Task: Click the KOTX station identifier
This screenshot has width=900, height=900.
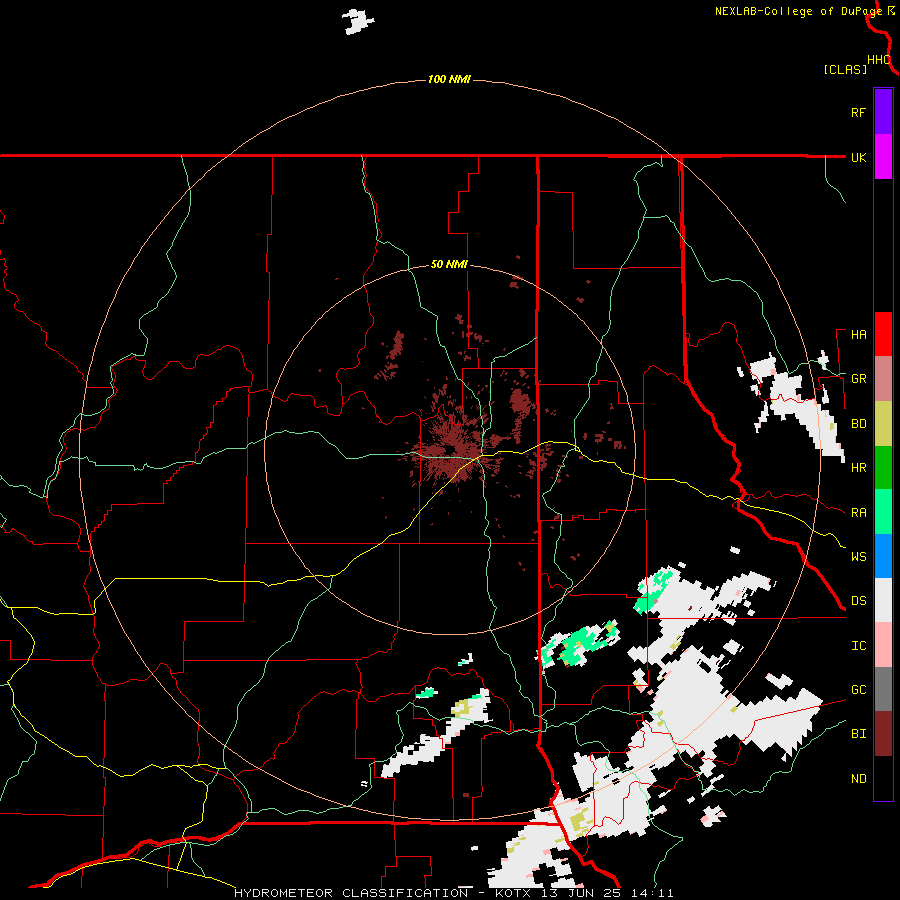Action: (516, 893)
